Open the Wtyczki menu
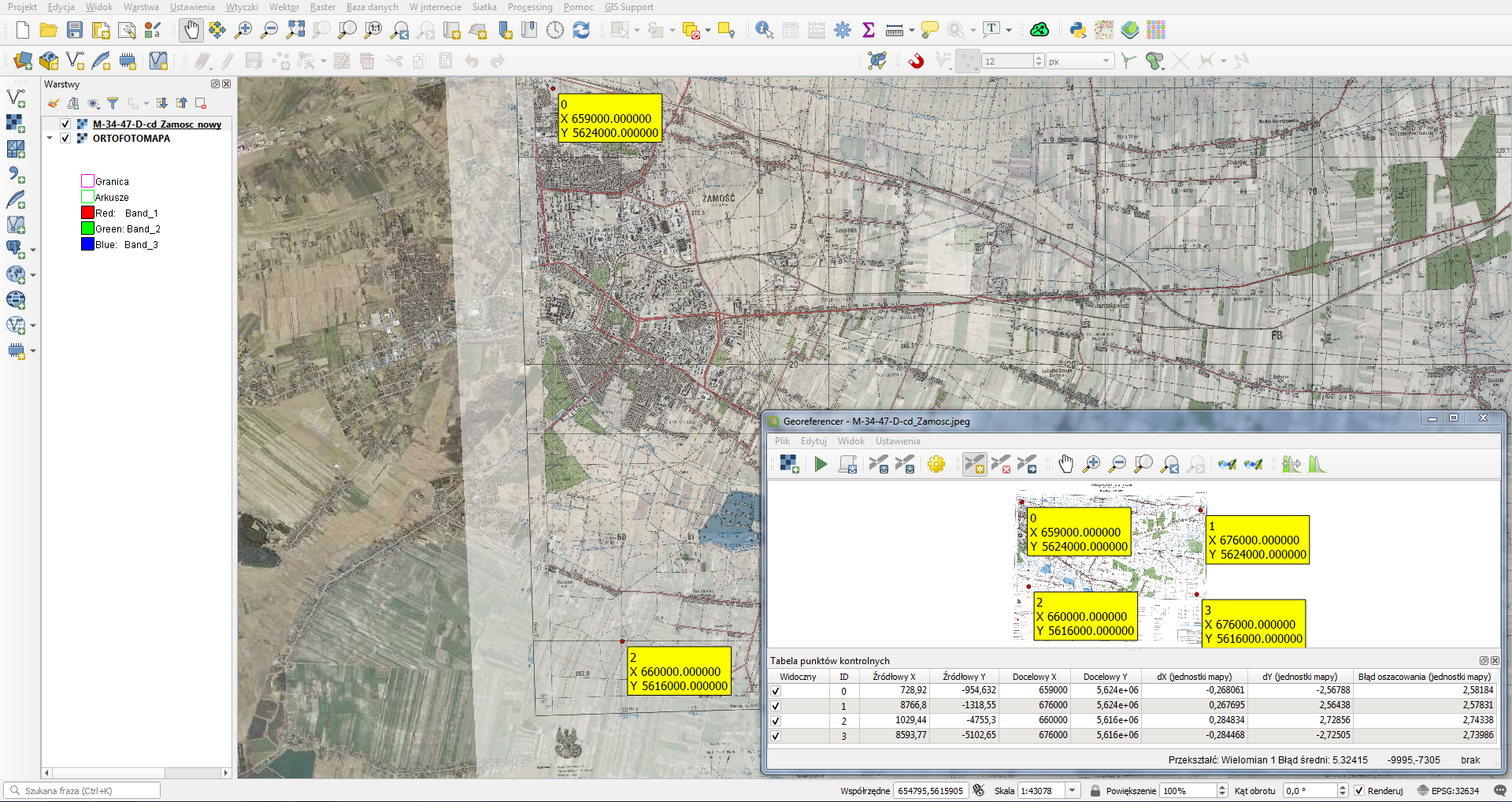1512x802 pixels. coord(242,7)
